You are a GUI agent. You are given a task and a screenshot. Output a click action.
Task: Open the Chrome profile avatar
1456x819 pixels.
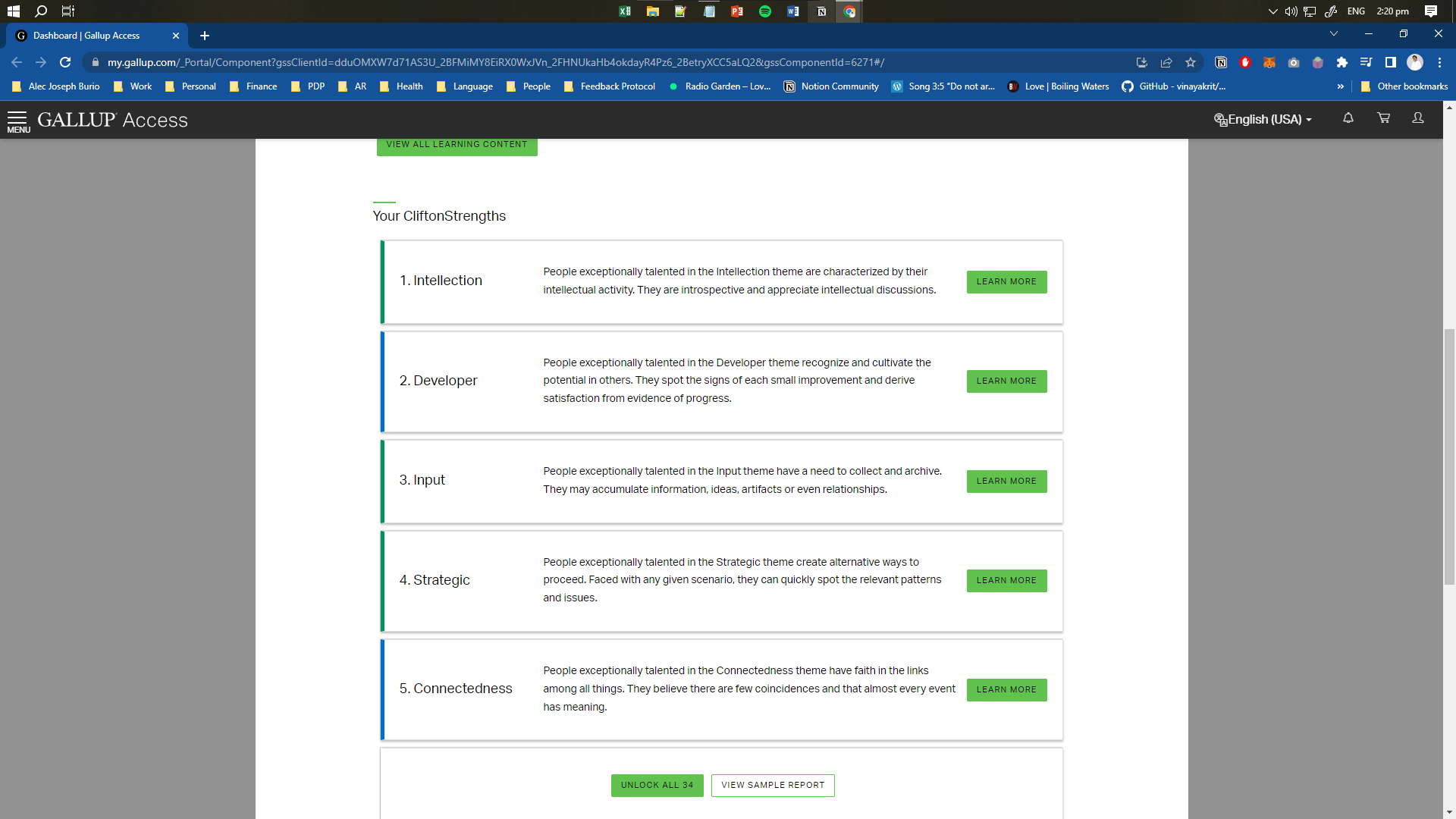point(1415,62)
